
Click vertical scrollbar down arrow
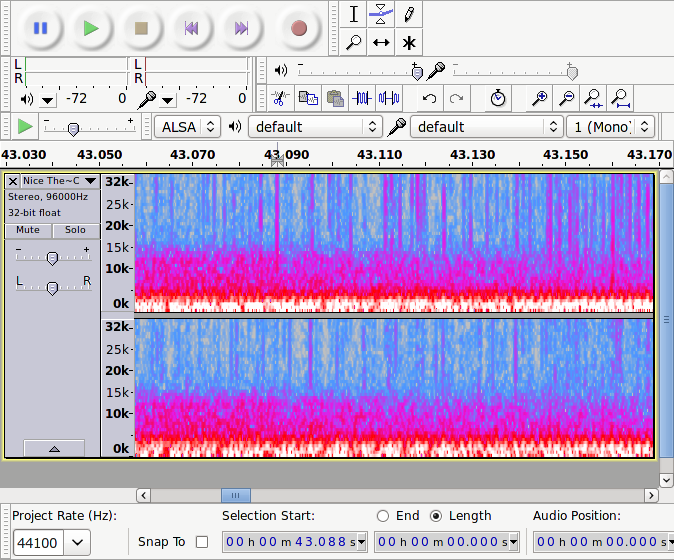666,480
